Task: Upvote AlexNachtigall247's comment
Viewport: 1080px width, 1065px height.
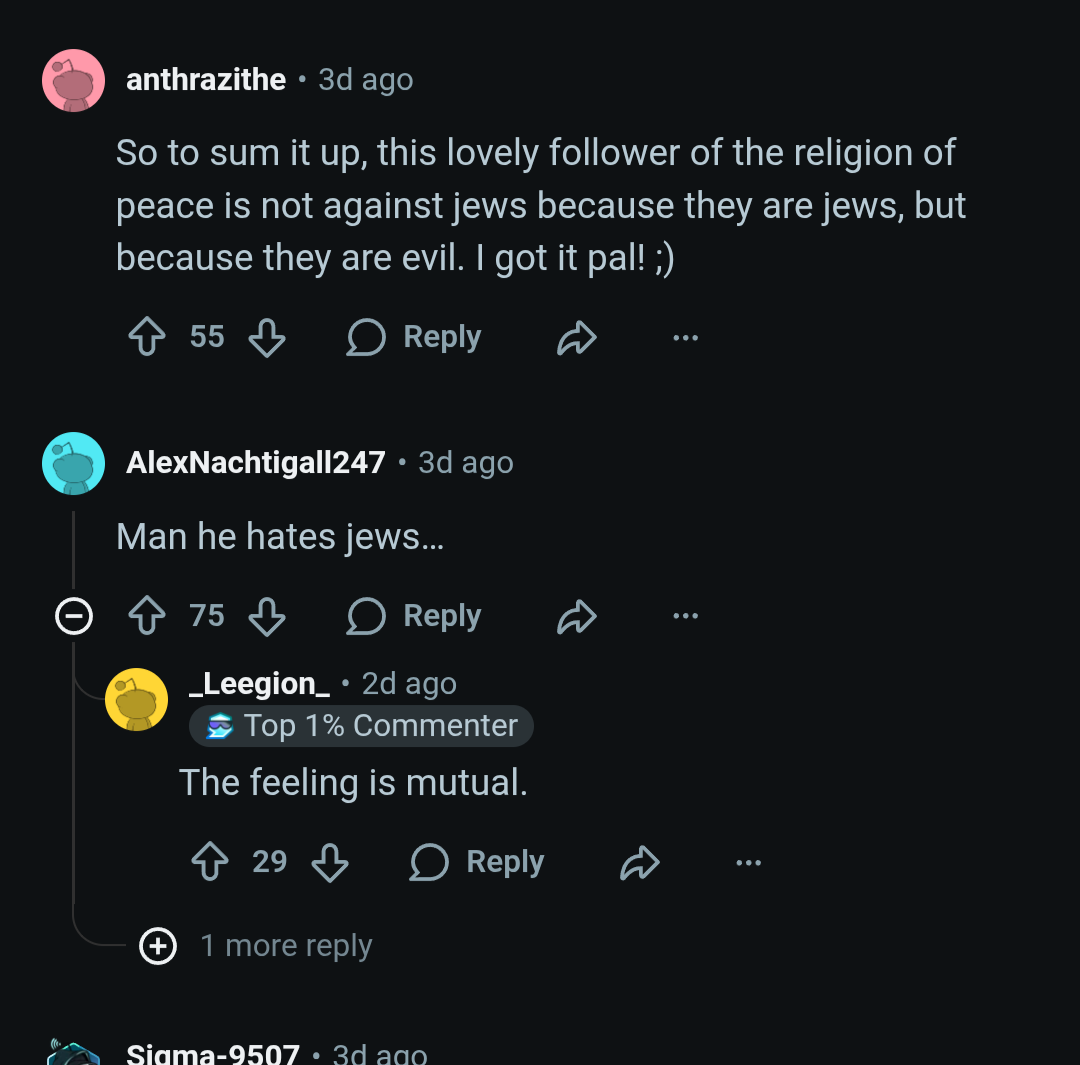Action: point(148,616)
